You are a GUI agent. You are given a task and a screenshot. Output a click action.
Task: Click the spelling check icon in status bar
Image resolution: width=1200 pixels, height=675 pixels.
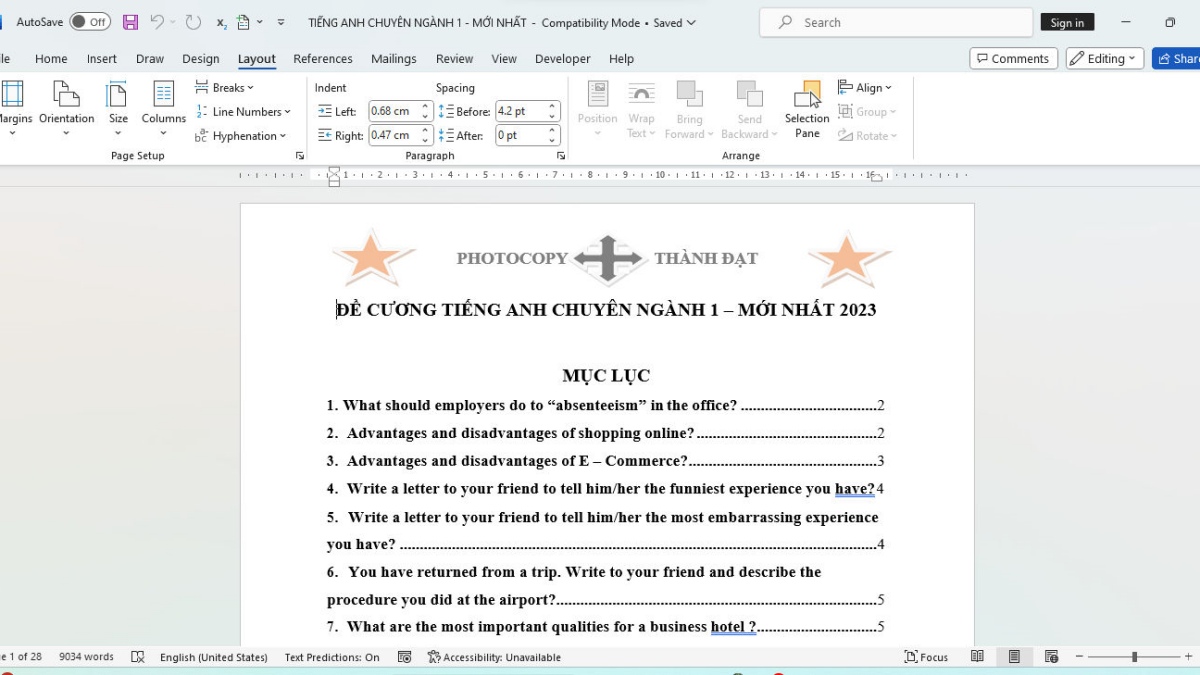coord(137,657)
